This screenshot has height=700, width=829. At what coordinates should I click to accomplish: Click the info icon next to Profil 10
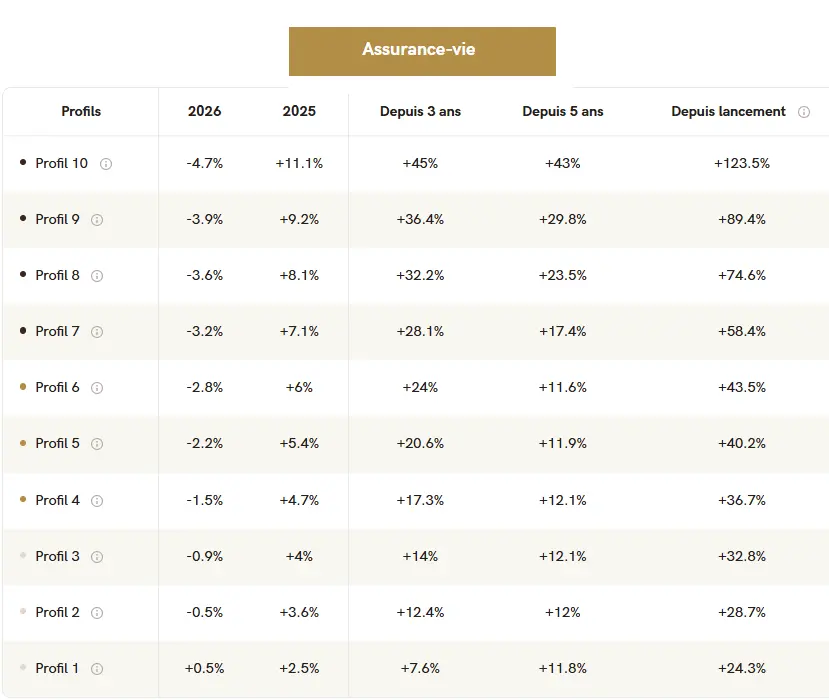(x=106, y=164)
